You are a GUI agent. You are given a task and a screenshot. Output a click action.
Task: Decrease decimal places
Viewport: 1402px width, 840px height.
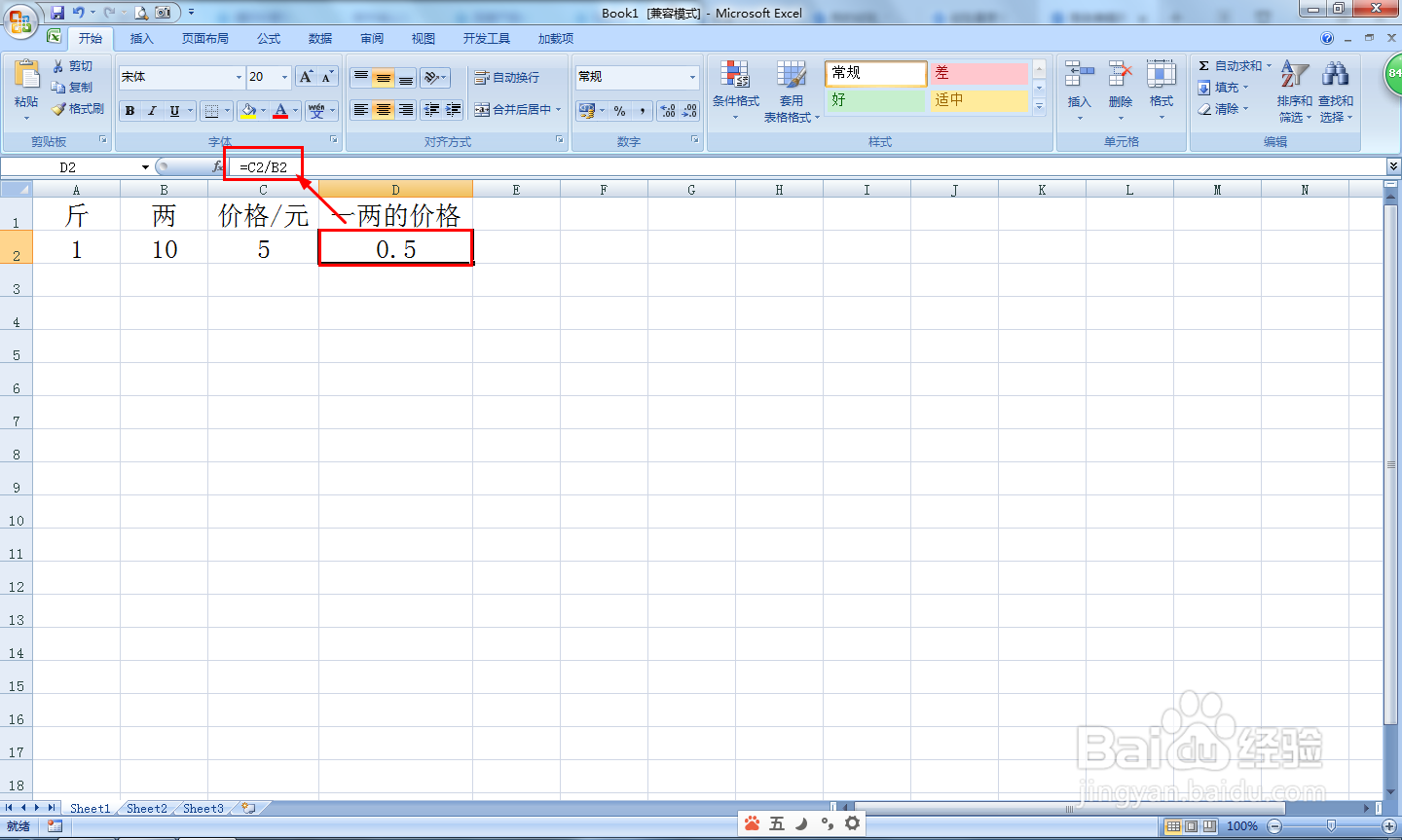tap(689, 111)
